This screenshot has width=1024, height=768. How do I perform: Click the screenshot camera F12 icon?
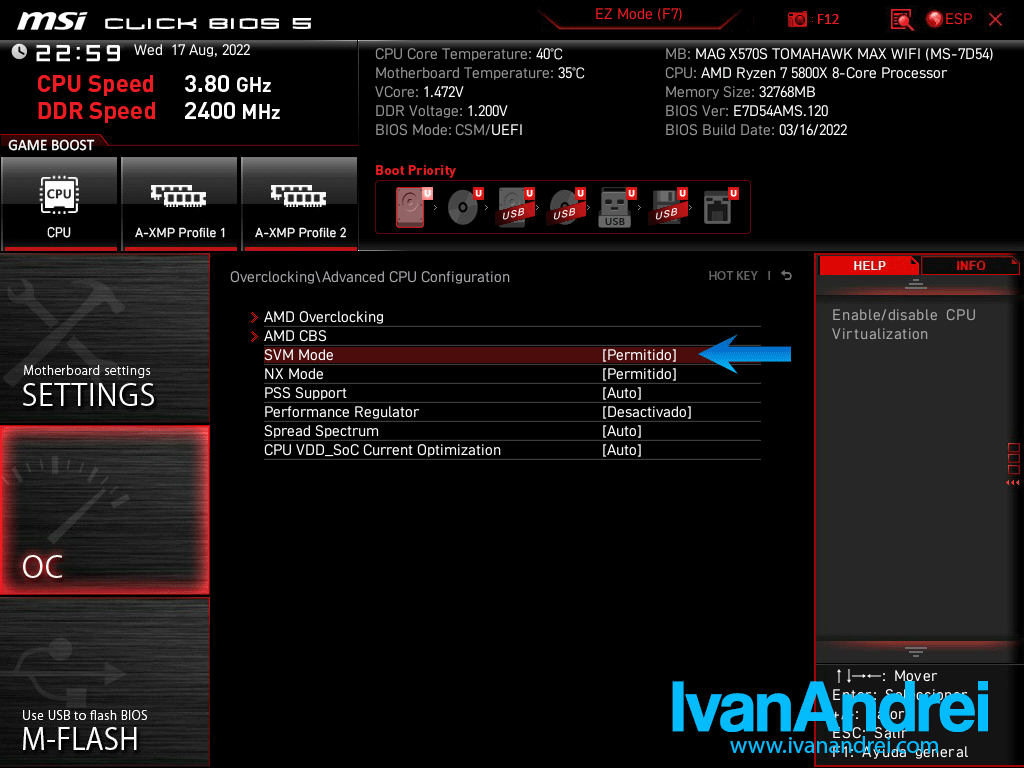tap(798, 19)
